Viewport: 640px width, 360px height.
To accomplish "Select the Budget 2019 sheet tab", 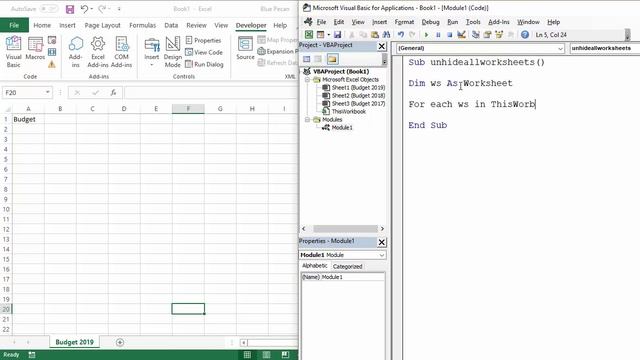I will [74, 342].
